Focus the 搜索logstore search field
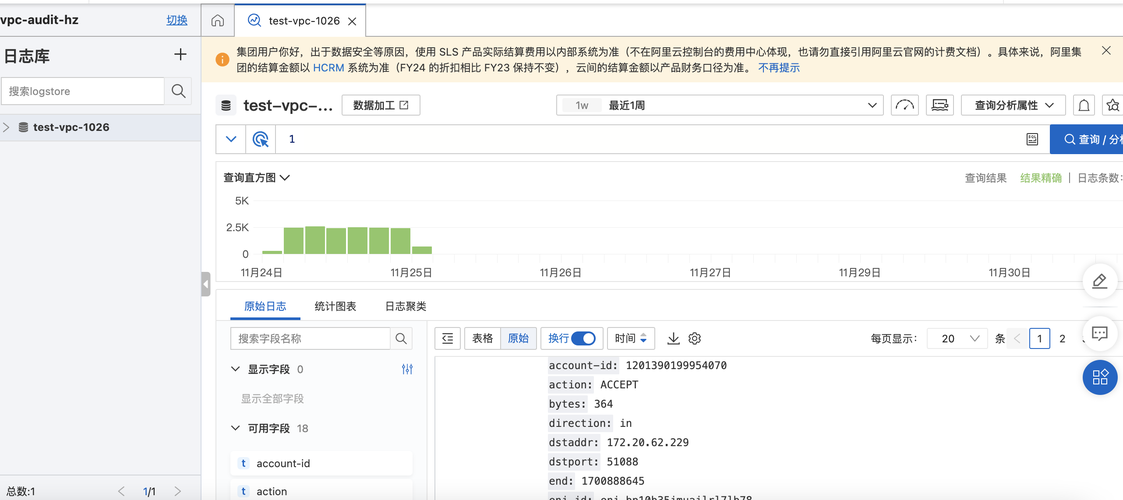1123x500 pixels. tap(83, 91)
